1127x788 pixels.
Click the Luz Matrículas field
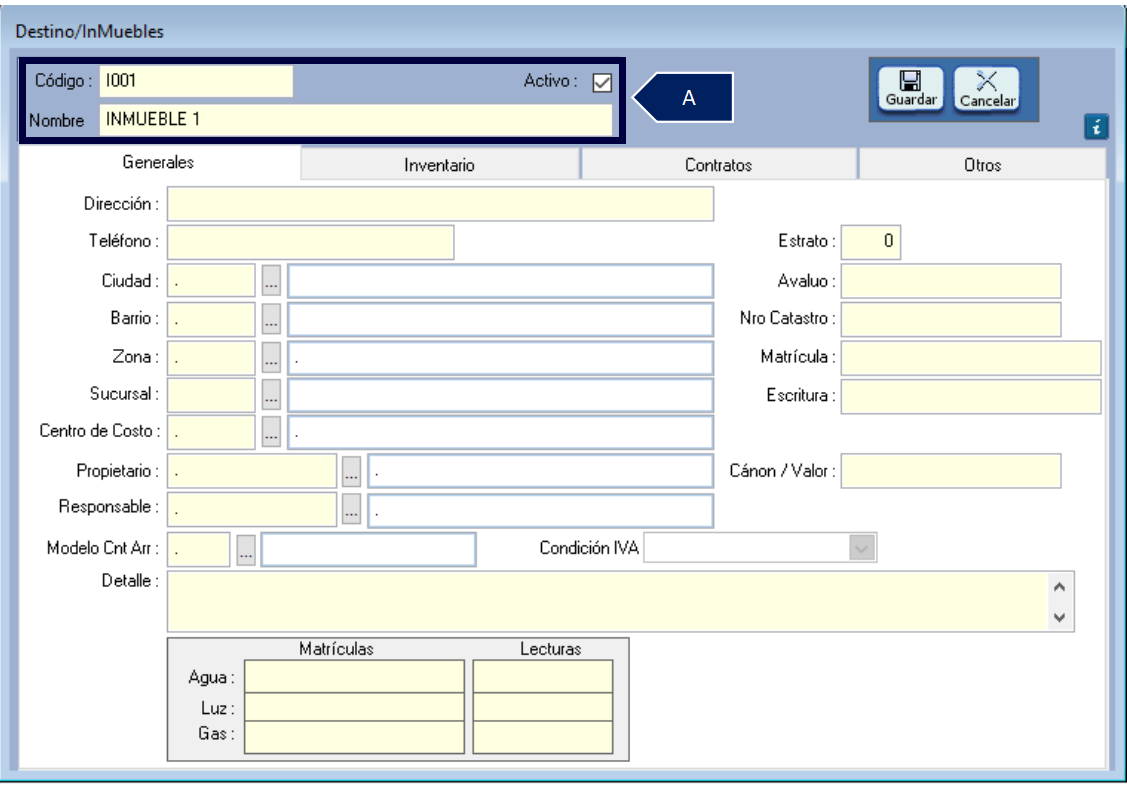click(354, 707)
